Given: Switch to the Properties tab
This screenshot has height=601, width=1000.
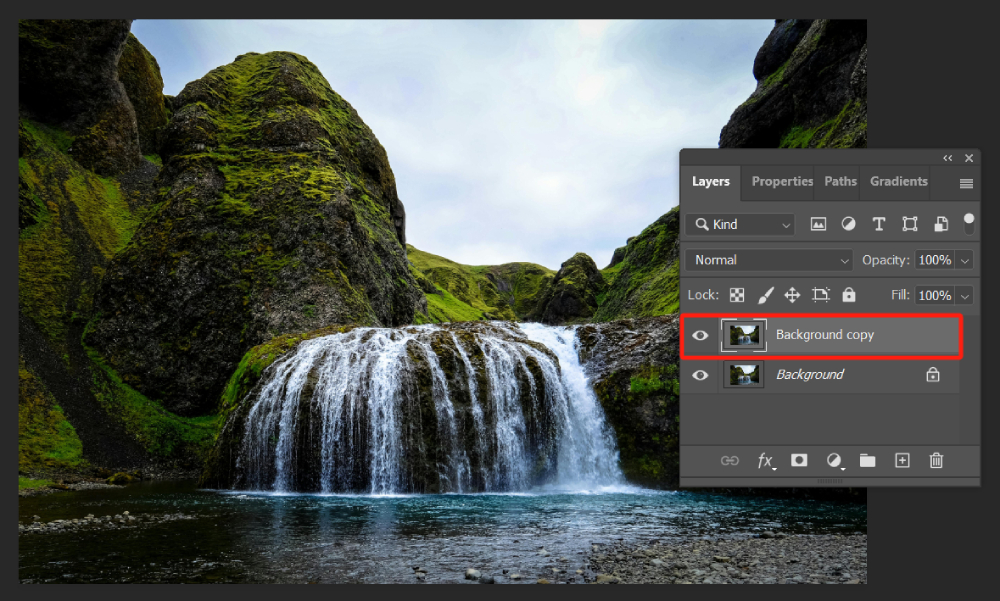Looking at the screenshot, I should [x=781, y=182].
